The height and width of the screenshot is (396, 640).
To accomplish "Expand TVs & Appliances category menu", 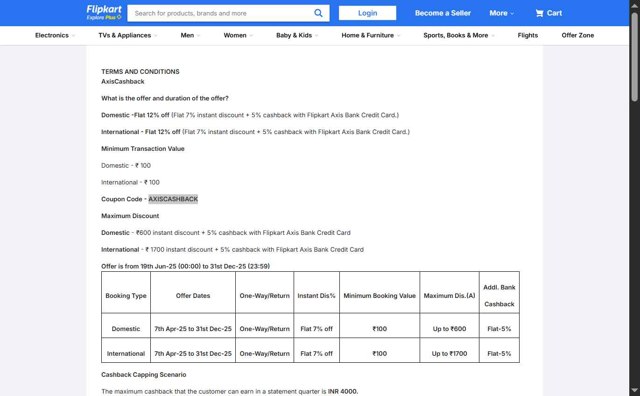I will tap(128, 36).
